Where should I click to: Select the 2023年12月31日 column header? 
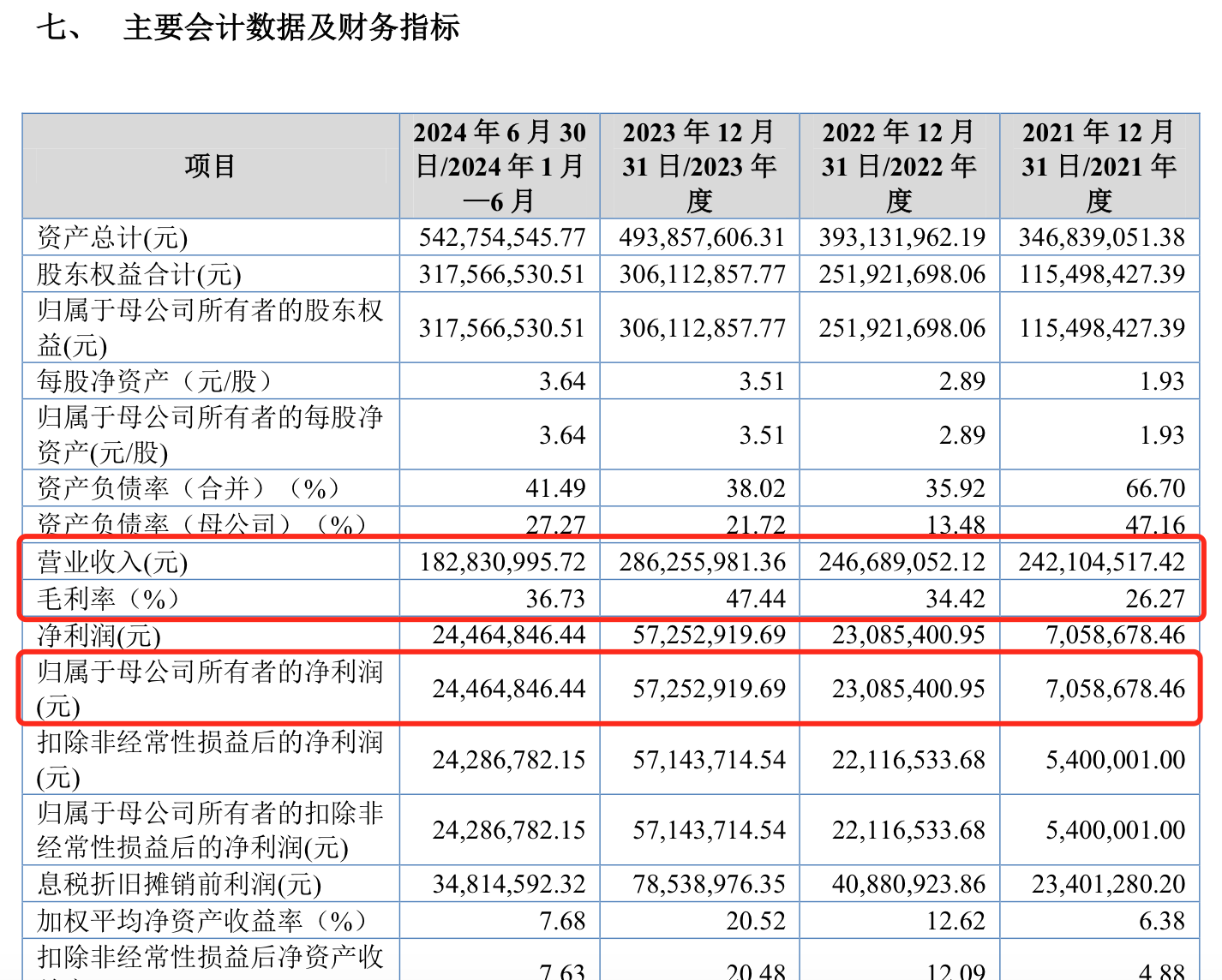699,166
